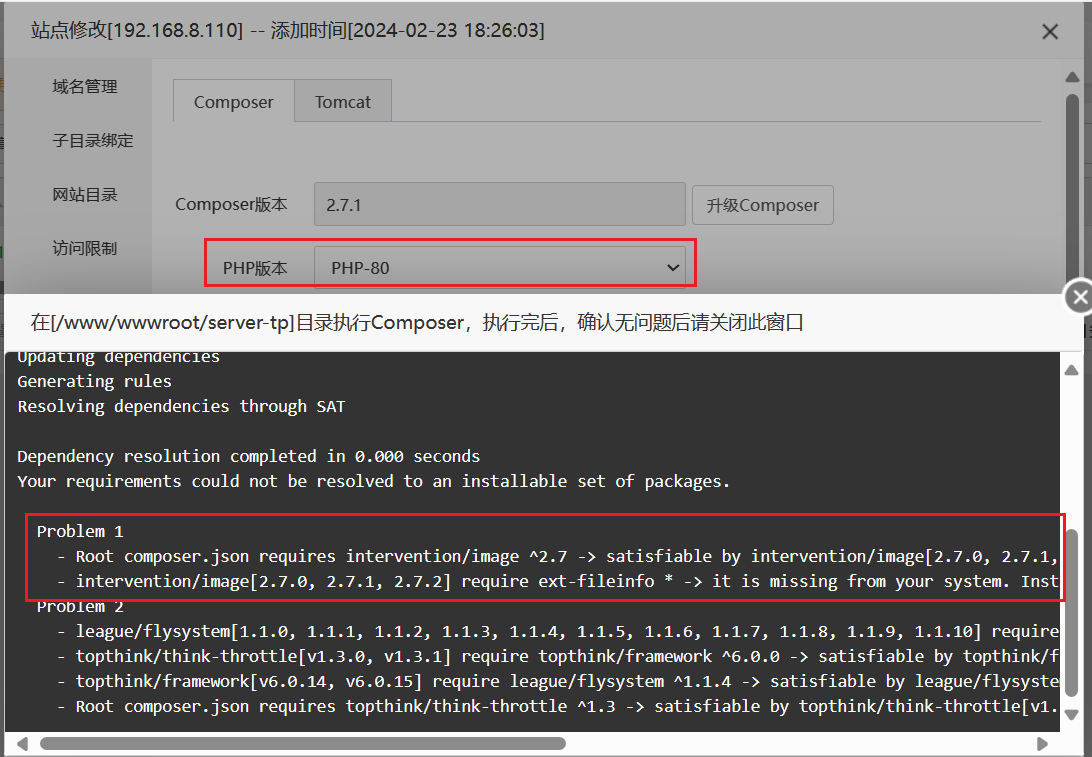Click the dialog vertical scrollbar thumb
Screen dimensions: 1092x757
1072,192
